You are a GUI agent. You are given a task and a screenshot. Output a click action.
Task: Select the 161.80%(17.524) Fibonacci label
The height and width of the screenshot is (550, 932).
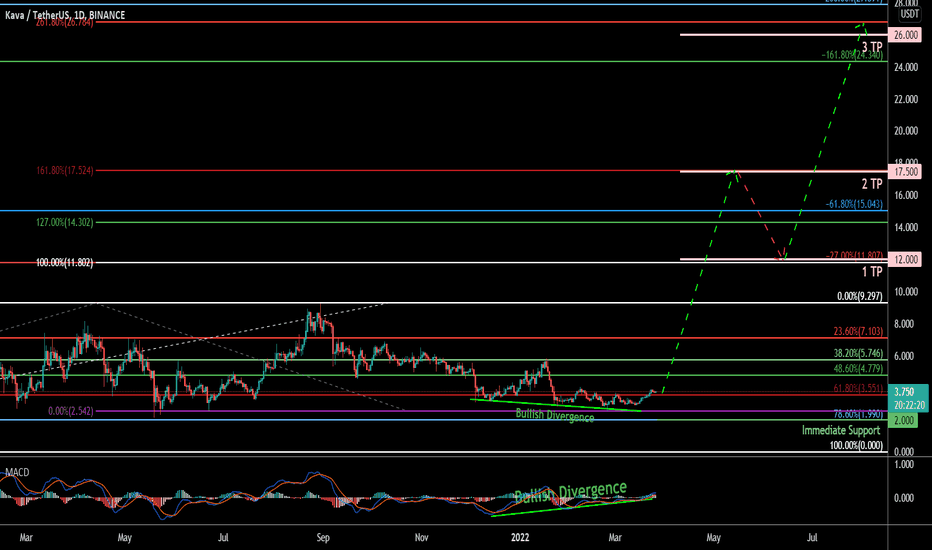coord(64,171)
